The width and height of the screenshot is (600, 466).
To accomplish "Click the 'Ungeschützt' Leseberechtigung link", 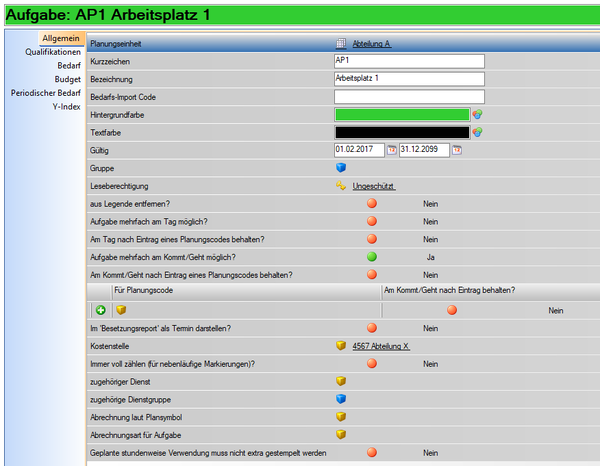I will (374, 187).
